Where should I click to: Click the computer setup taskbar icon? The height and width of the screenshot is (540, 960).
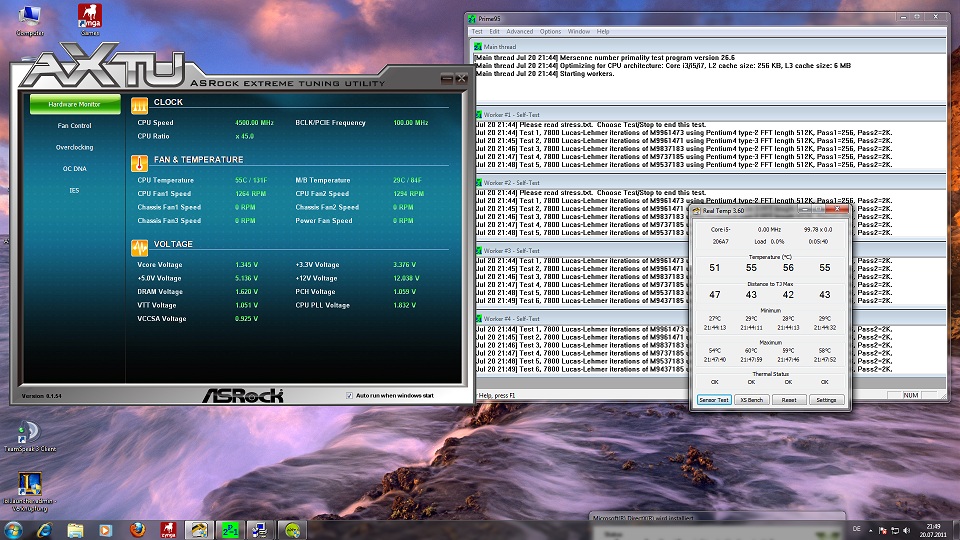coord(260,530)
